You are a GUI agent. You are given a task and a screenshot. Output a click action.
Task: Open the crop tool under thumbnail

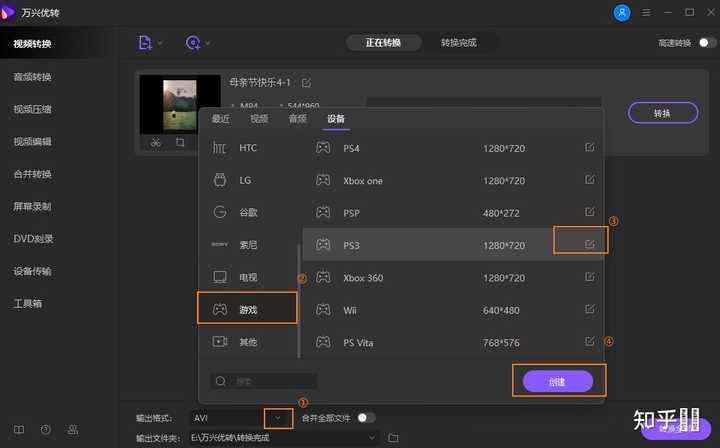click(x=180, y=143)
